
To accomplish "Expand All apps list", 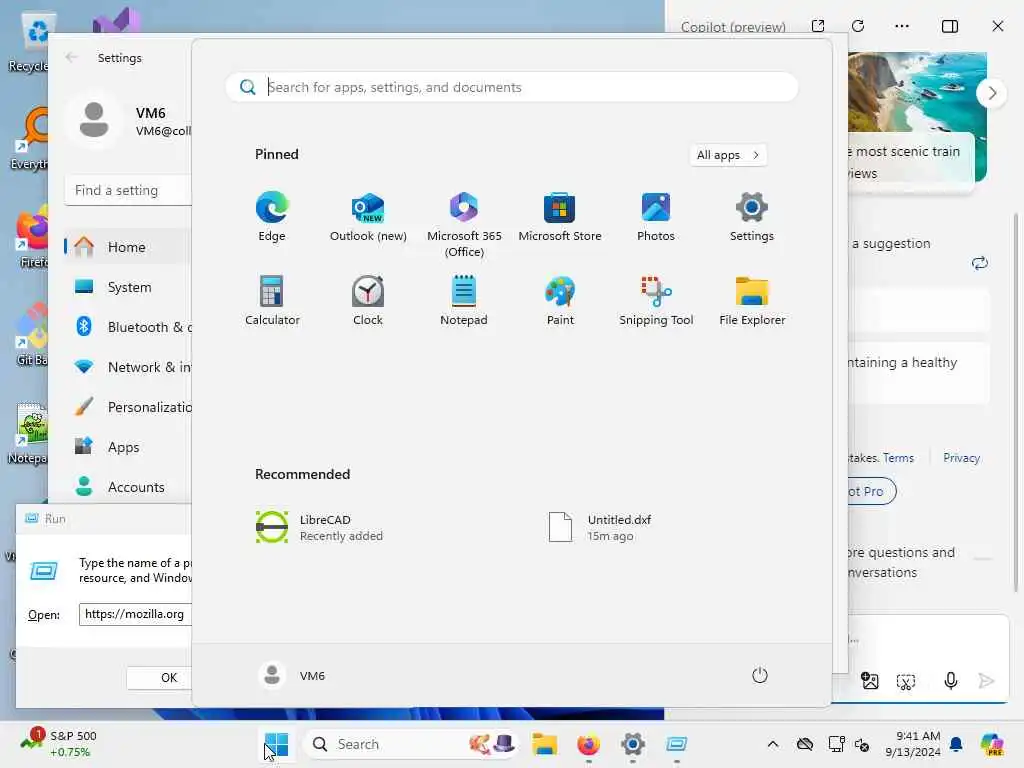I will (728, 155).
